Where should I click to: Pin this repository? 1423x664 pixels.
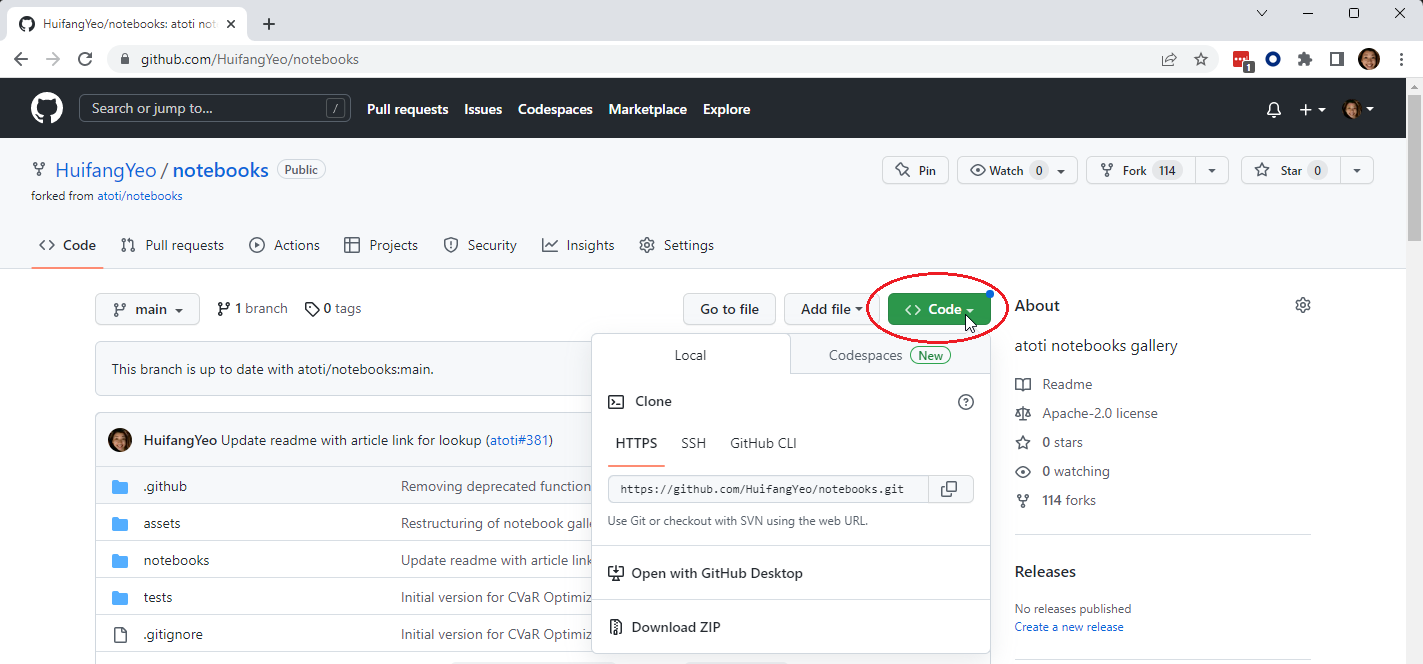pos(916,170)
